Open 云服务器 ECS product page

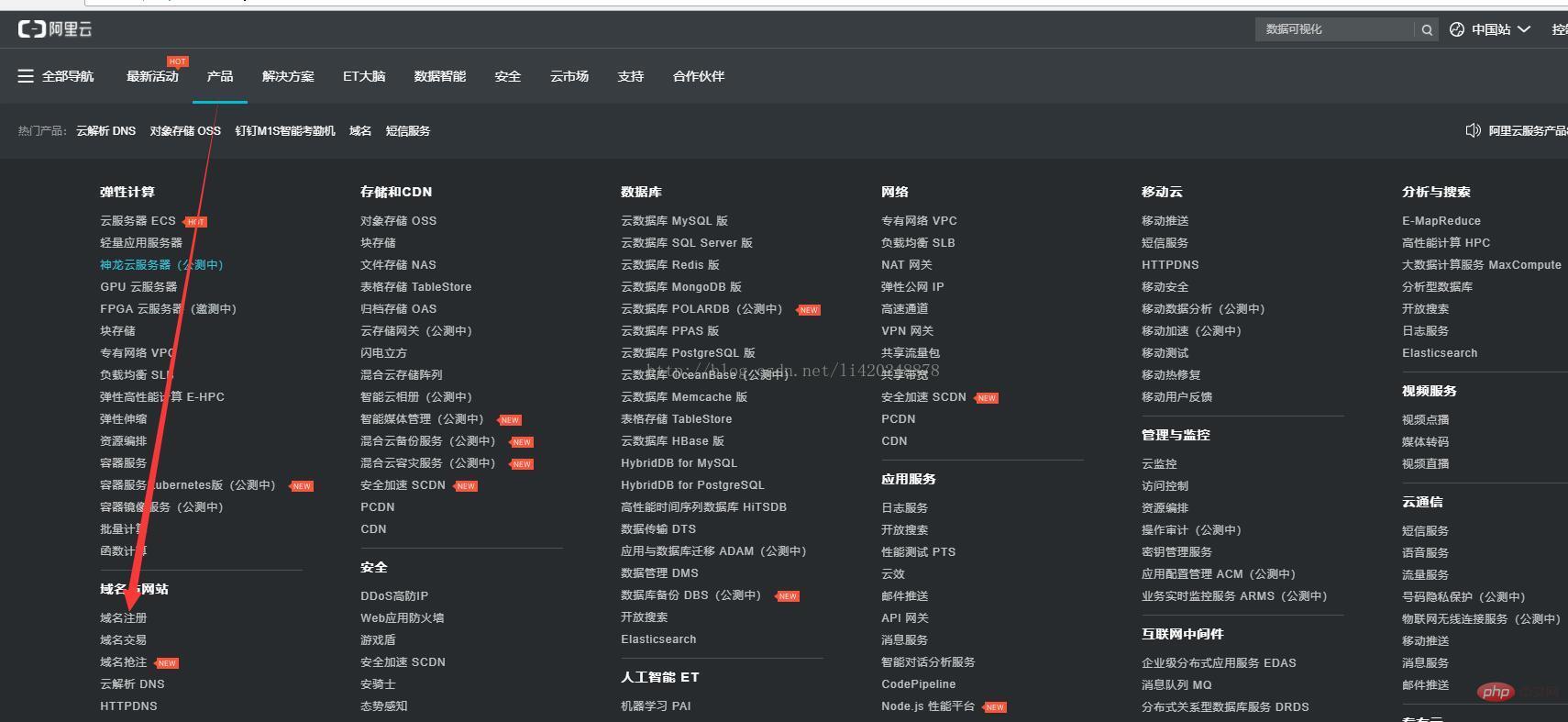[x=138, y=221]
